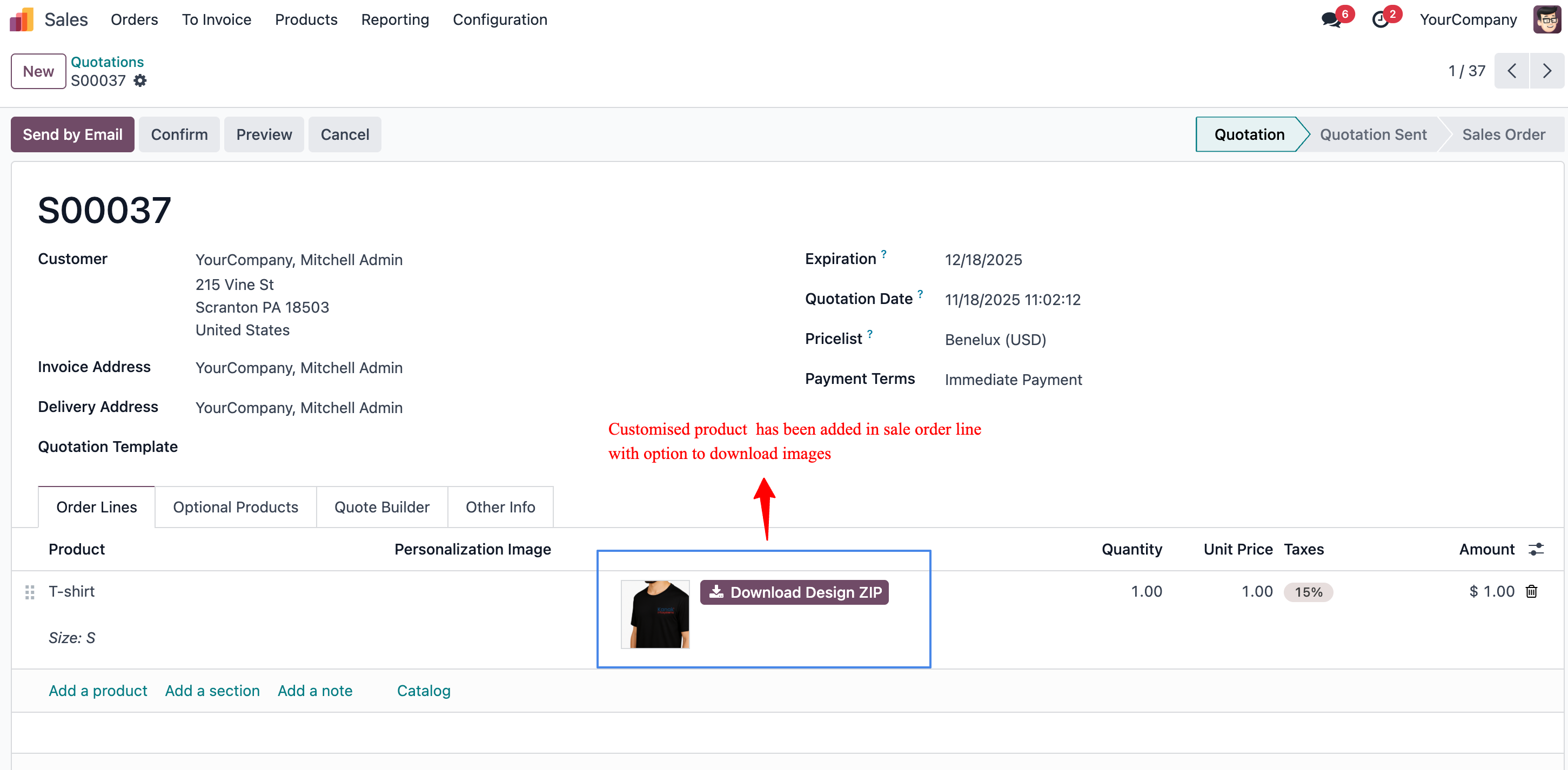The image size is (1568, 770).
Task: Click the 15% tax tag
Action: (x=1308, y=592)
